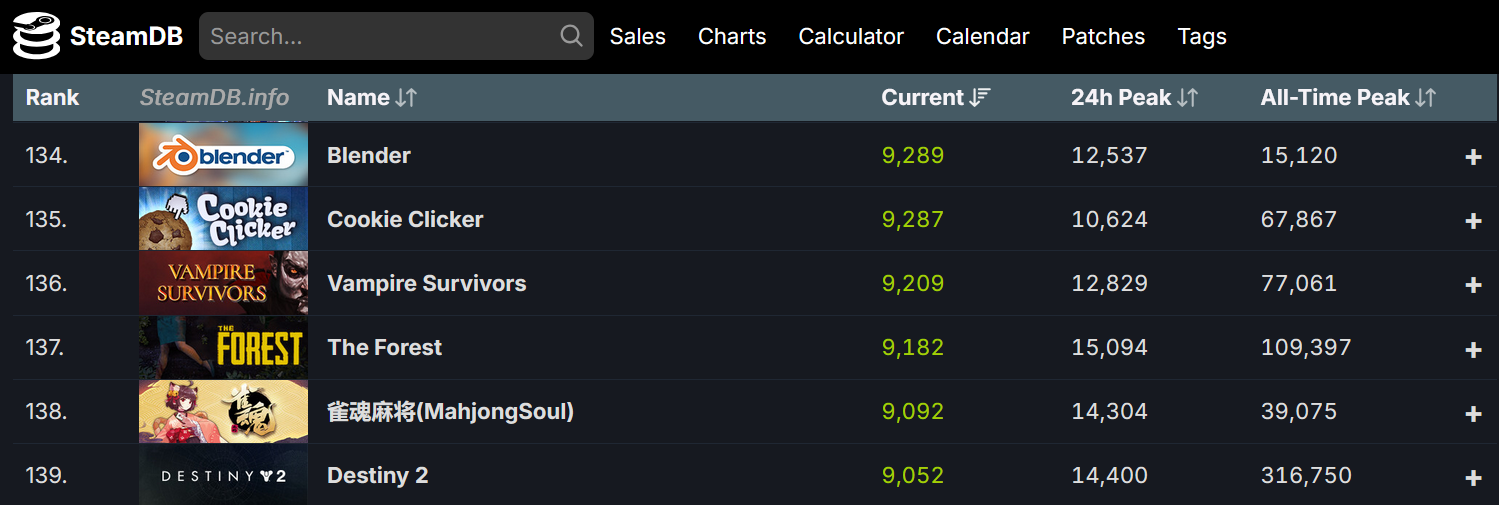
Task: Open the Sales menu item
Action: 638,36
